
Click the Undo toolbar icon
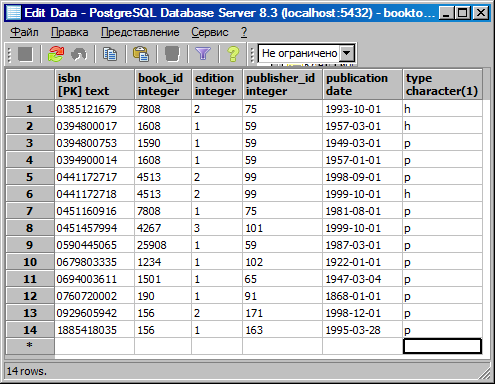79,54
